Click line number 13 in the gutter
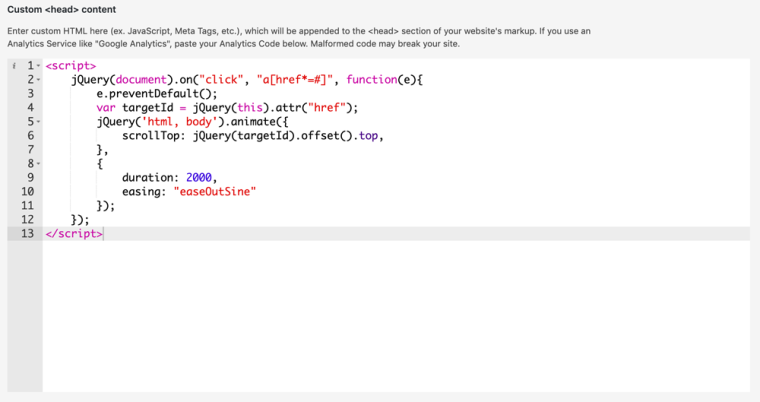Image resolution: width=760 pixels, height=402 pixels. click(x=26, y=233)
